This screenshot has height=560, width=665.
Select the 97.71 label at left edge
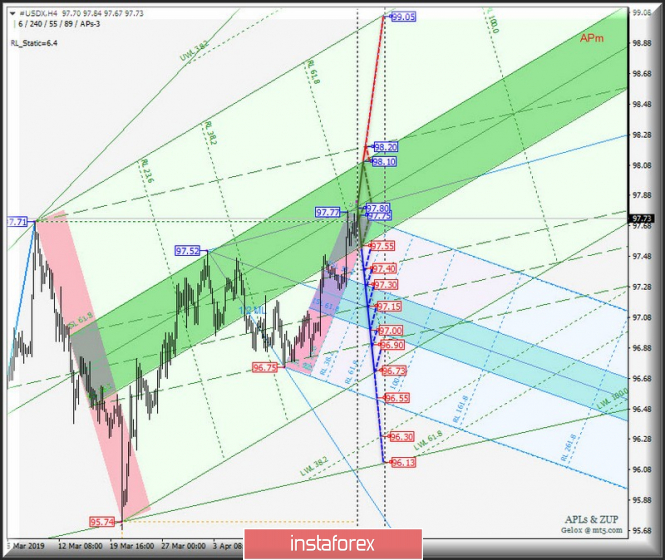(17, 221)
